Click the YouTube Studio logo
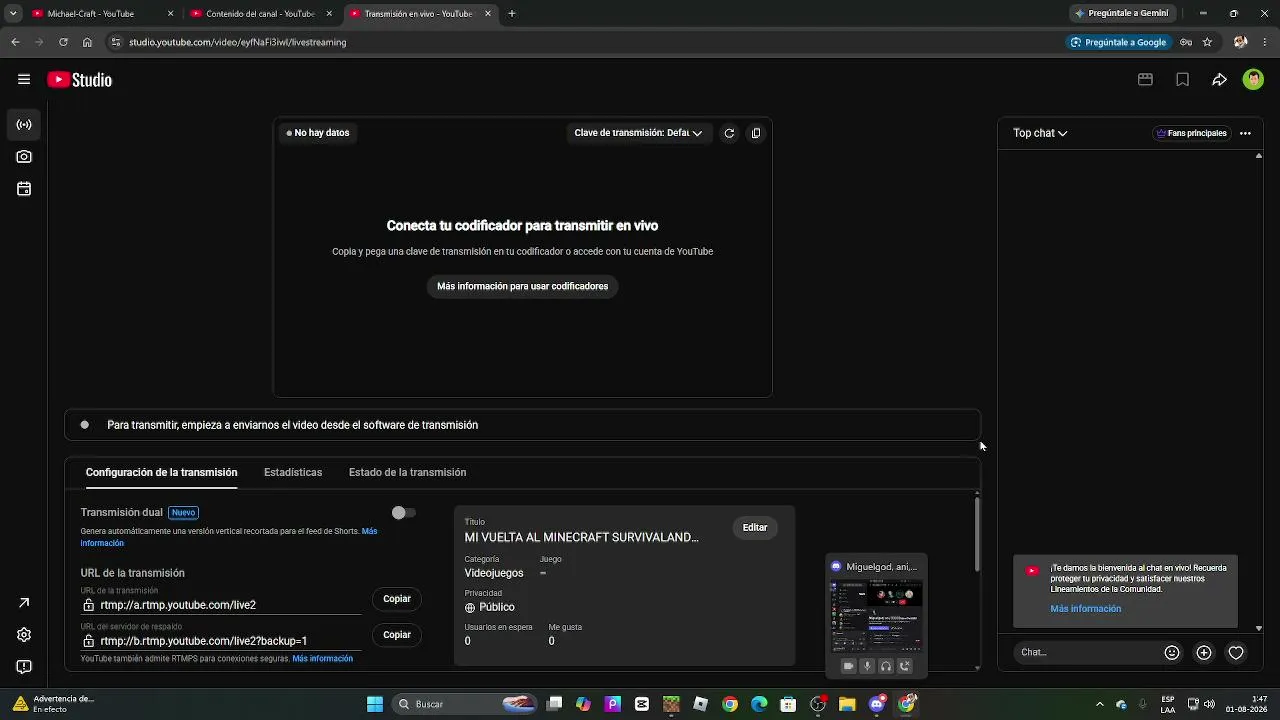 [x=79, y=80]
